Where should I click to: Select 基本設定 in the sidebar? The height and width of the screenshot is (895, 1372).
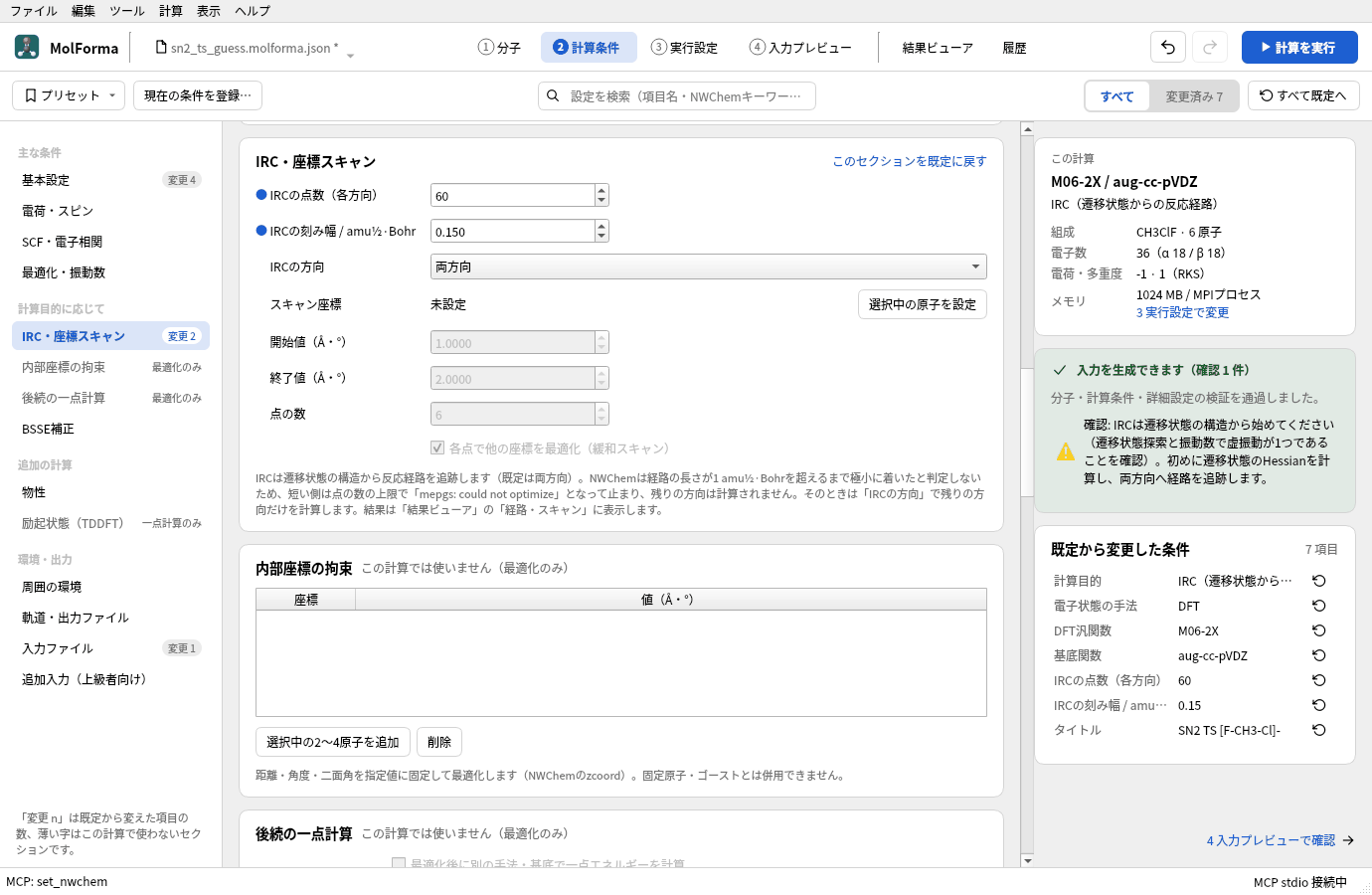110,180
